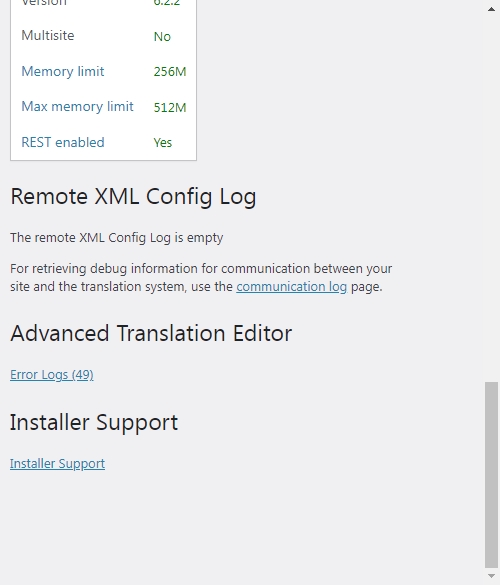Viewport: 500px width, 585px height.
Task: Click the scrollbar up arrow
Action: pyautogui.click(x=491, y=9)
